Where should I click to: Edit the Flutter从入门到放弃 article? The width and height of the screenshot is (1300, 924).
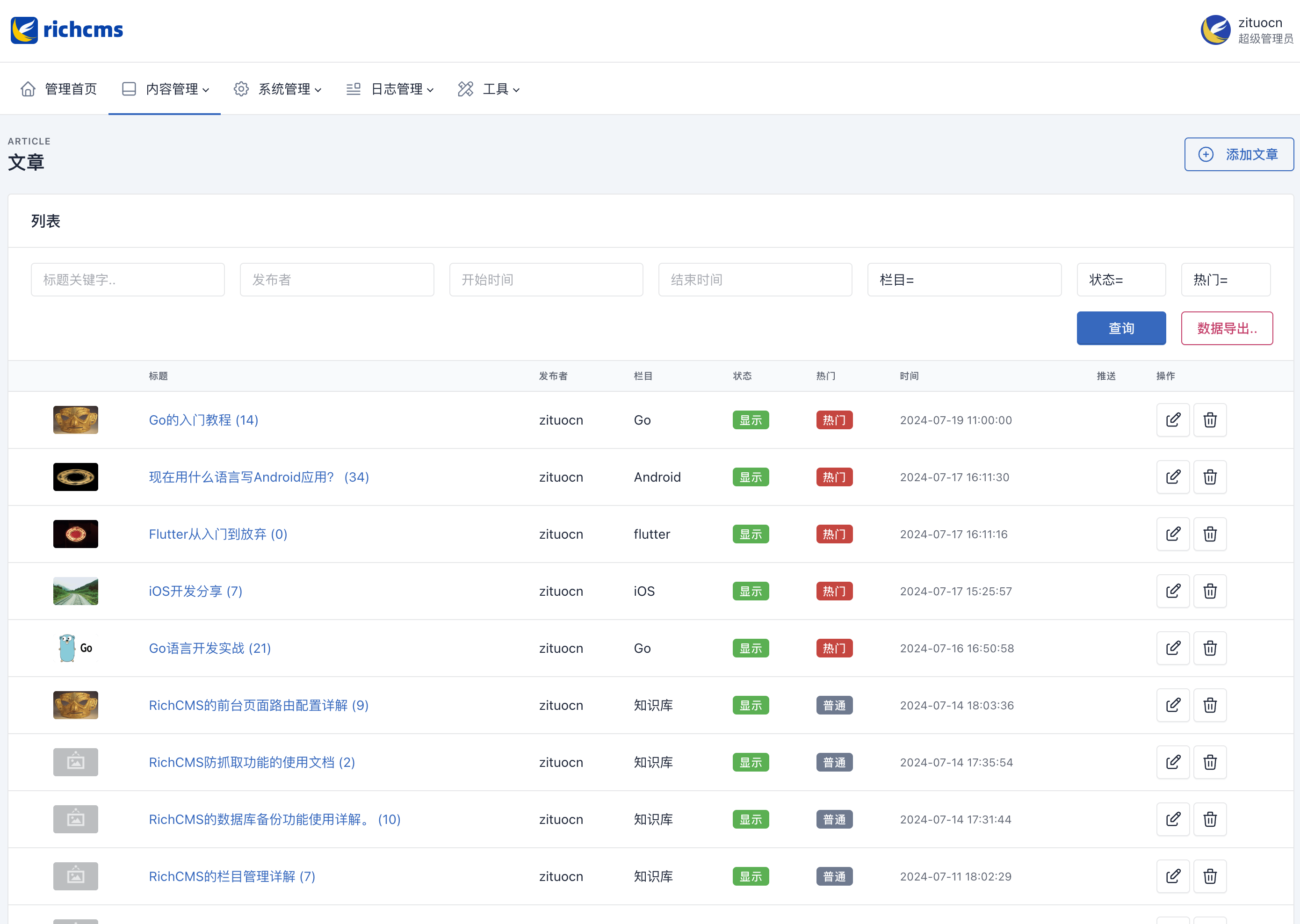[1172, 534]
